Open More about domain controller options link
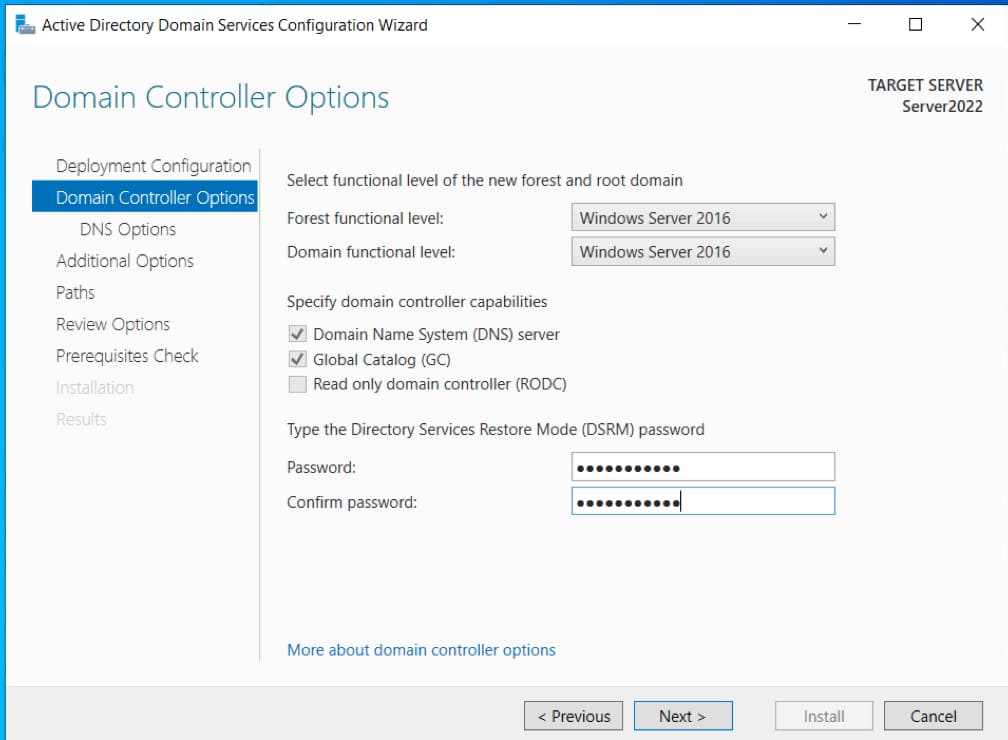The image size is (1008, 740). click(421, 650)
